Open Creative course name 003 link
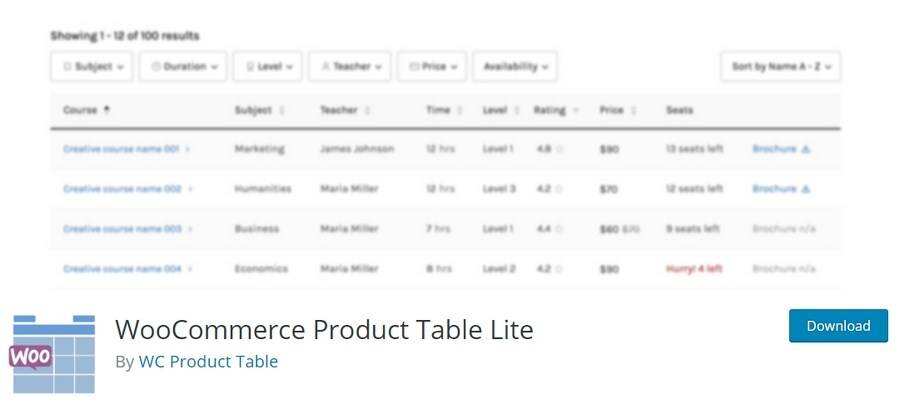This screenshot has width=900, height=405. click(x=122, y=229)
